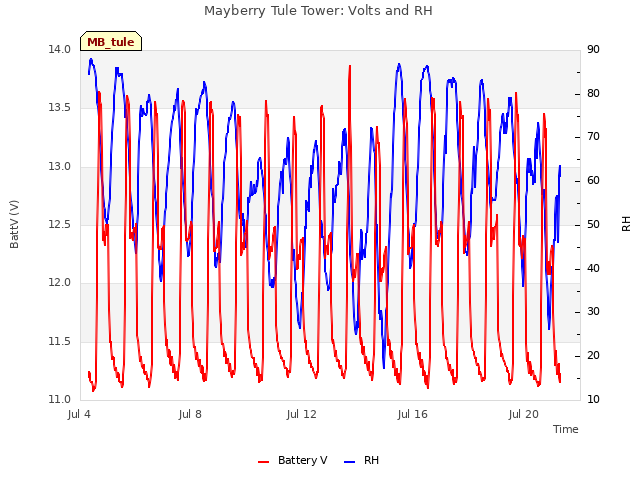Click the 12.5 voltage tick label
The image size is (640, 480).
pyautogui.click(x=60, y=224)
